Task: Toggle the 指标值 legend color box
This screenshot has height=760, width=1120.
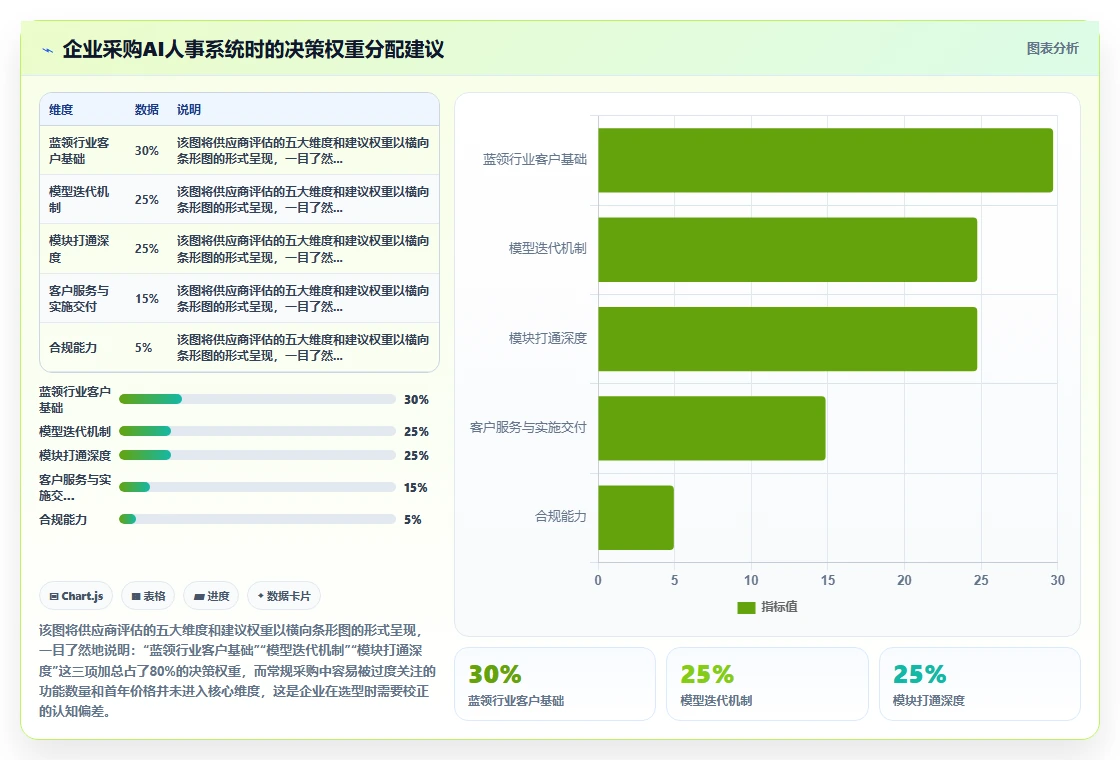Action: pyautogui.click(x=746, y=607)
